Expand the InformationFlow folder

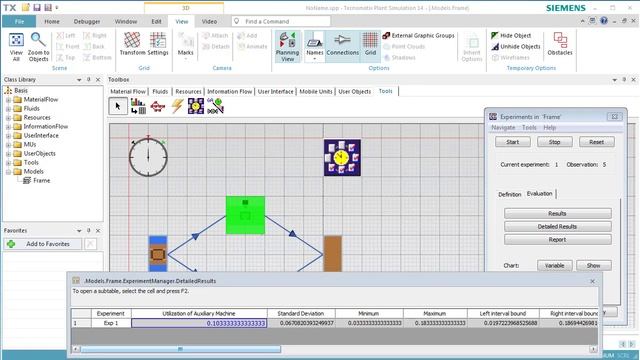pos(8,127)
